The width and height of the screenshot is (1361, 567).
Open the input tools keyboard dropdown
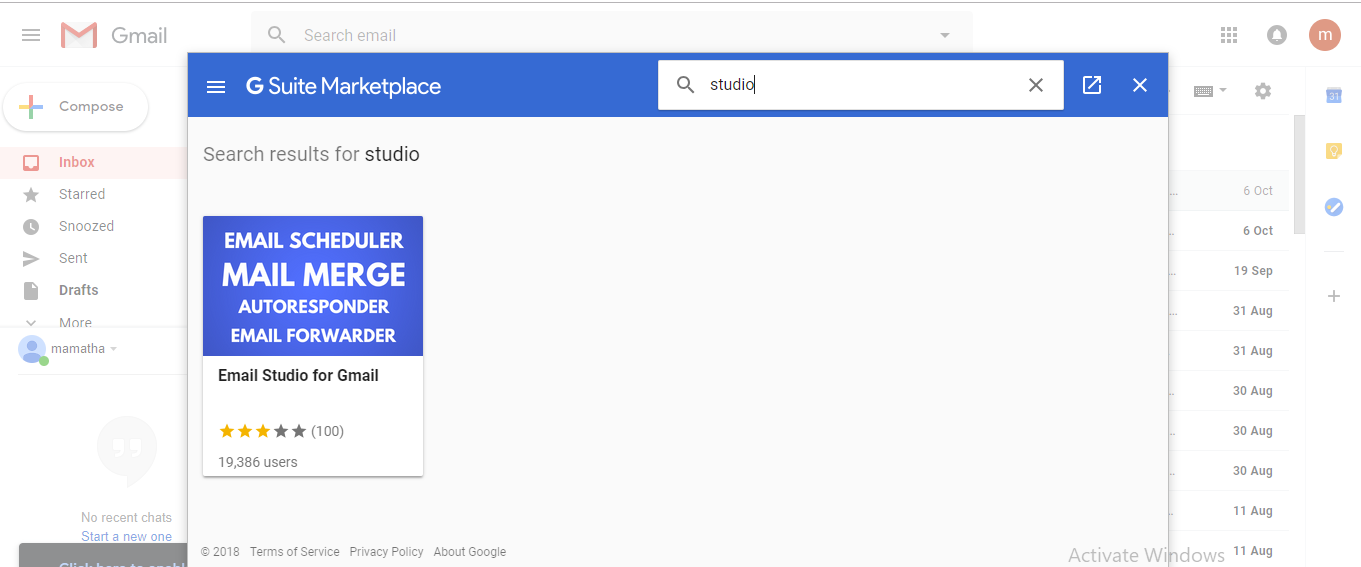[x=1209, y=91]
